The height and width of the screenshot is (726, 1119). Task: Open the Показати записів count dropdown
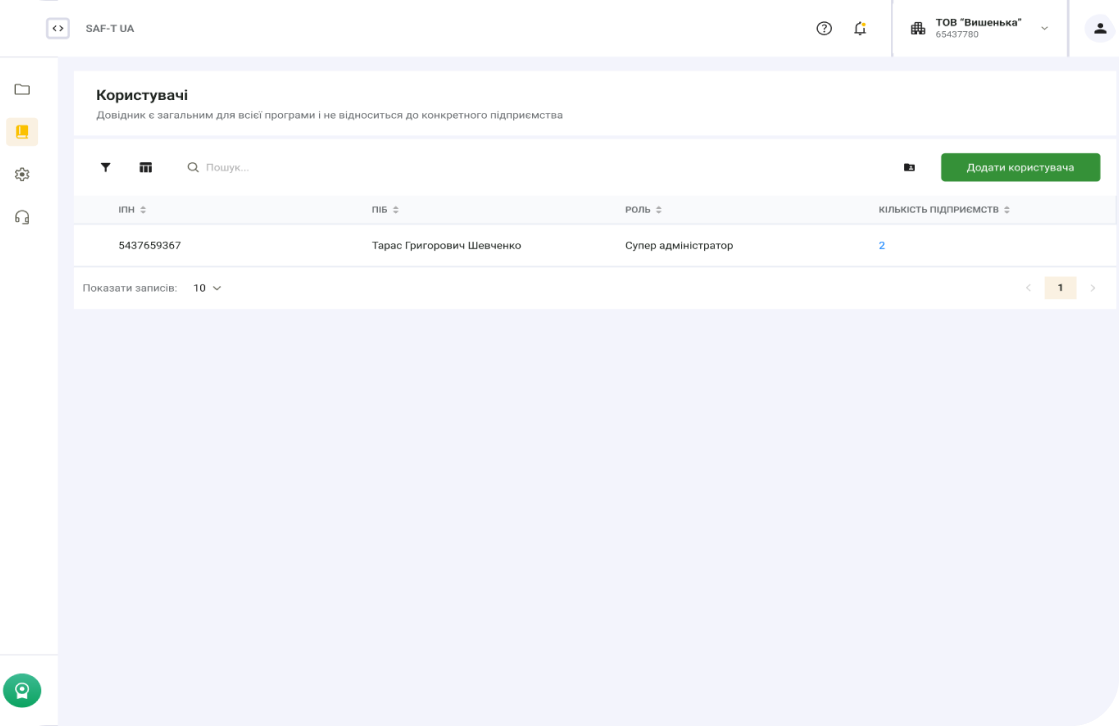tap(207, 288)
